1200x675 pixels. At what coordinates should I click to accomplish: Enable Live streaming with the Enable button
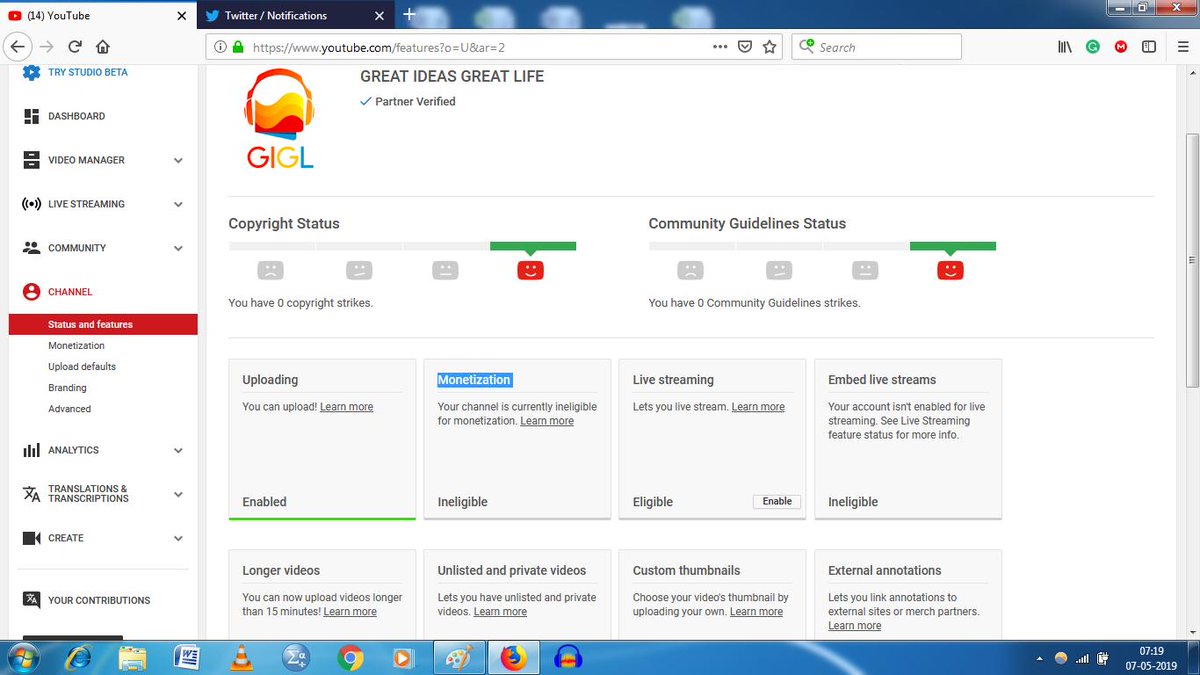[777, 501]
